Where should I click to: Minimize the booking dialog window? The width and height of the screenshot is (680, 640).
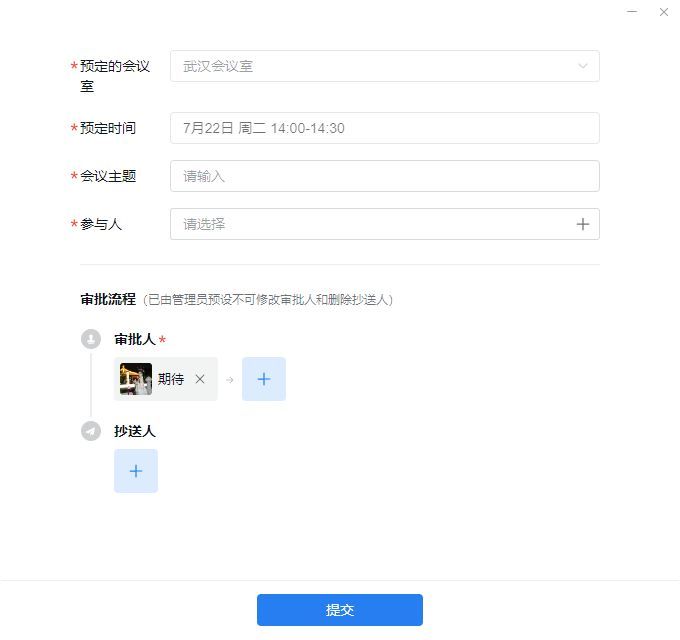click(x=632, y=12)
